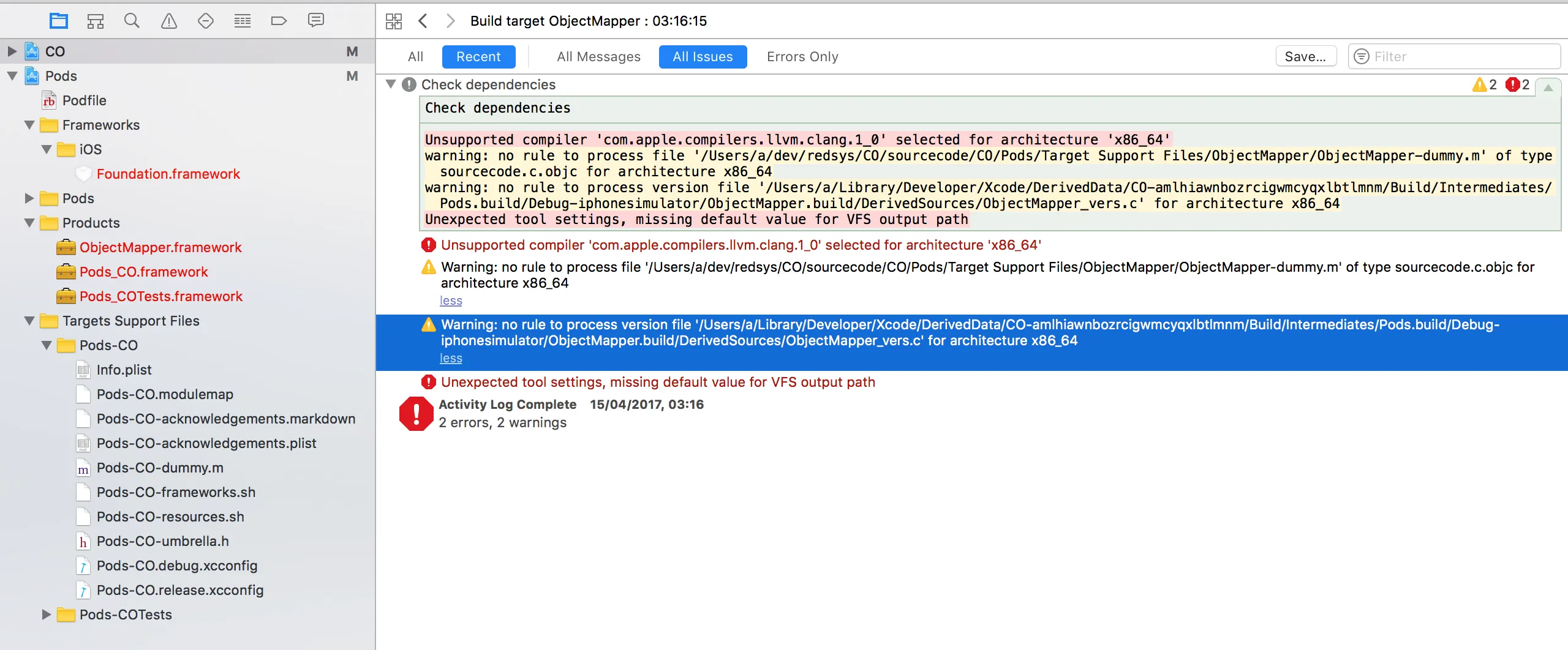This screenshot has height=650, width=1568.
Task: Collapse the Products group
Action: pyautogui.click(x=29, y=223)
